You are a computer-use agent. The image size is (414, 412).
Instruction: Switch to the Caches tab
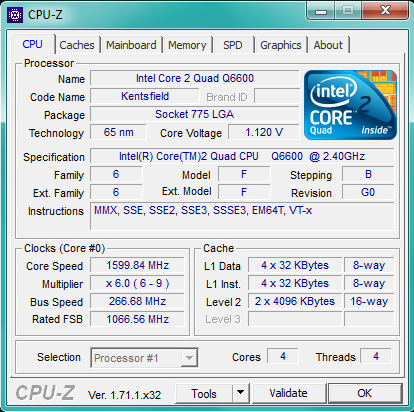click(77, 45)
